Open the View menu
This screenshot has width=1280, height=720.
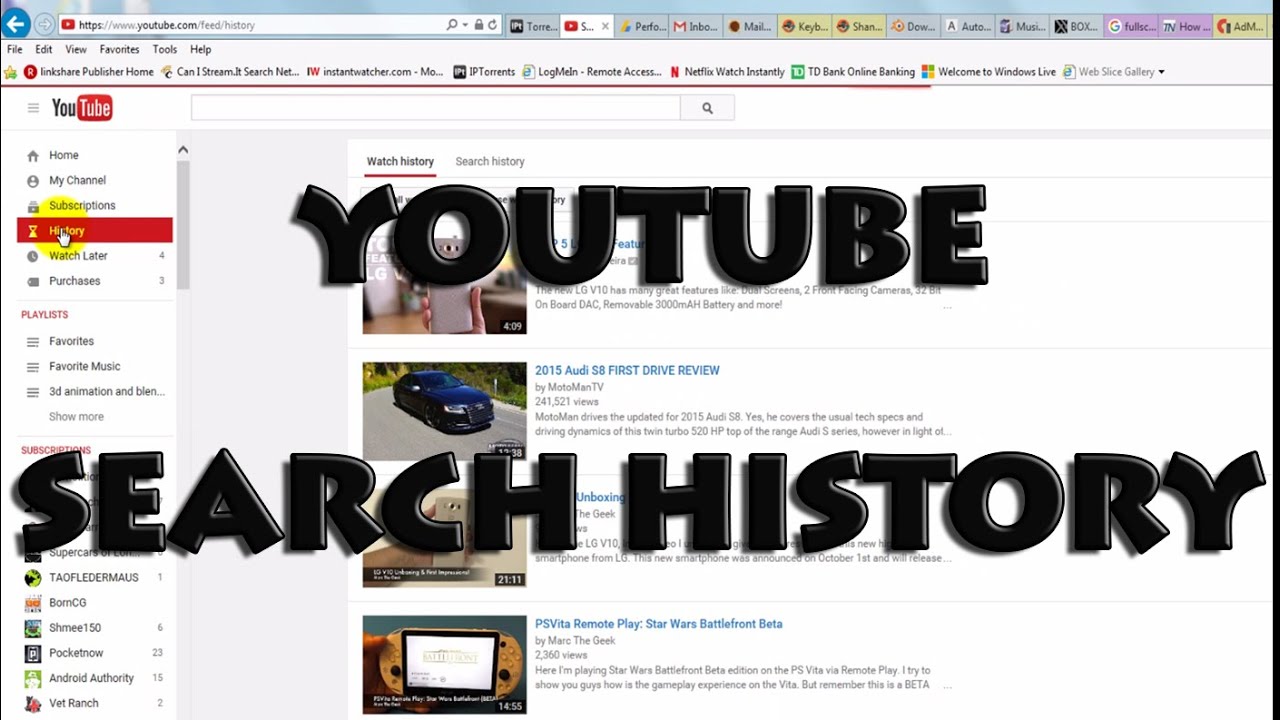(x=76, y=49)
